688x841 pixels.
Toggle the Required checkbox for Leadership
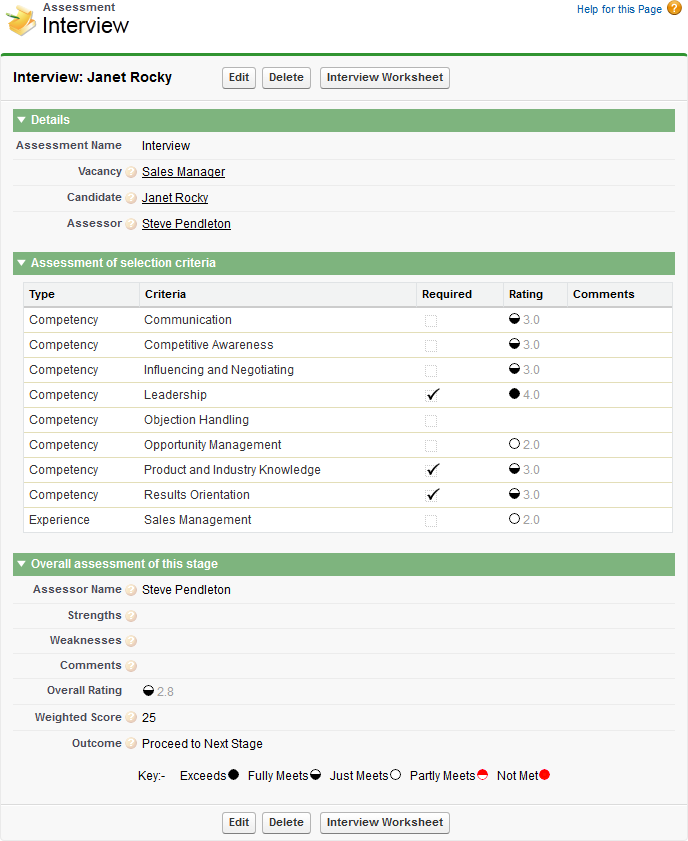coord(432,395)
